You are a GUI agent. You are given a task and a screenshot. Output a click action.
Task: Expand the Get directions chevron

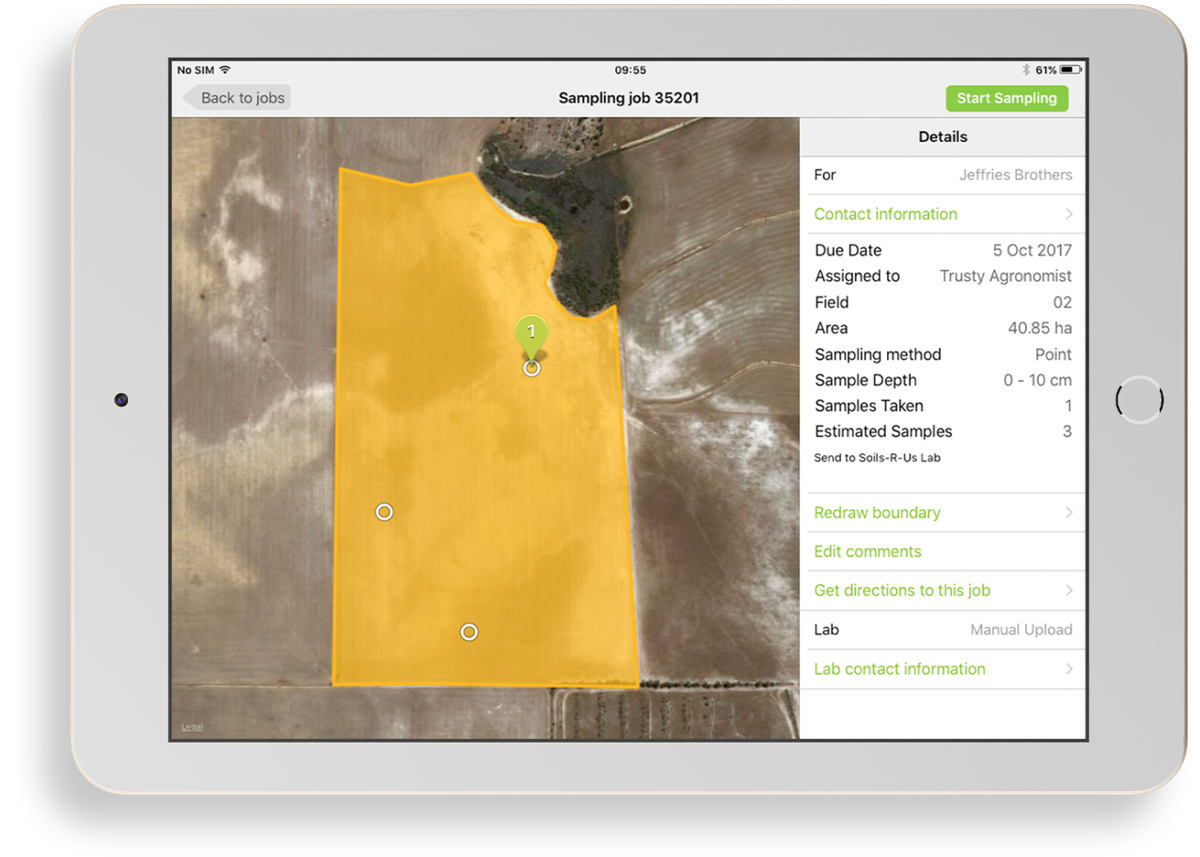click(1069, 590)
